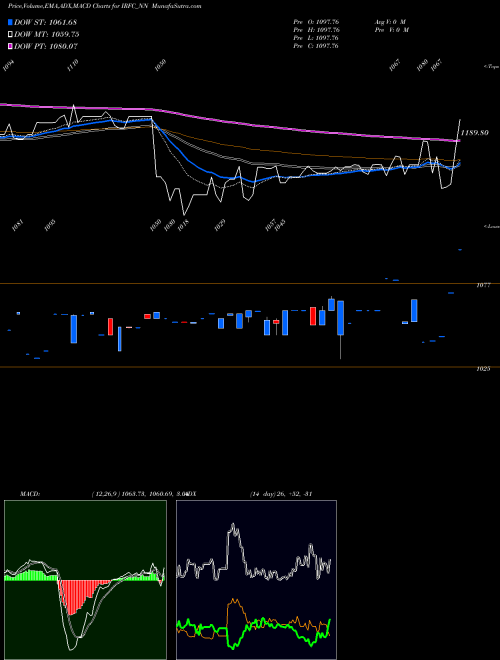Click the '(14 day) 26, +32, -31' ADX values

point(280,494)
